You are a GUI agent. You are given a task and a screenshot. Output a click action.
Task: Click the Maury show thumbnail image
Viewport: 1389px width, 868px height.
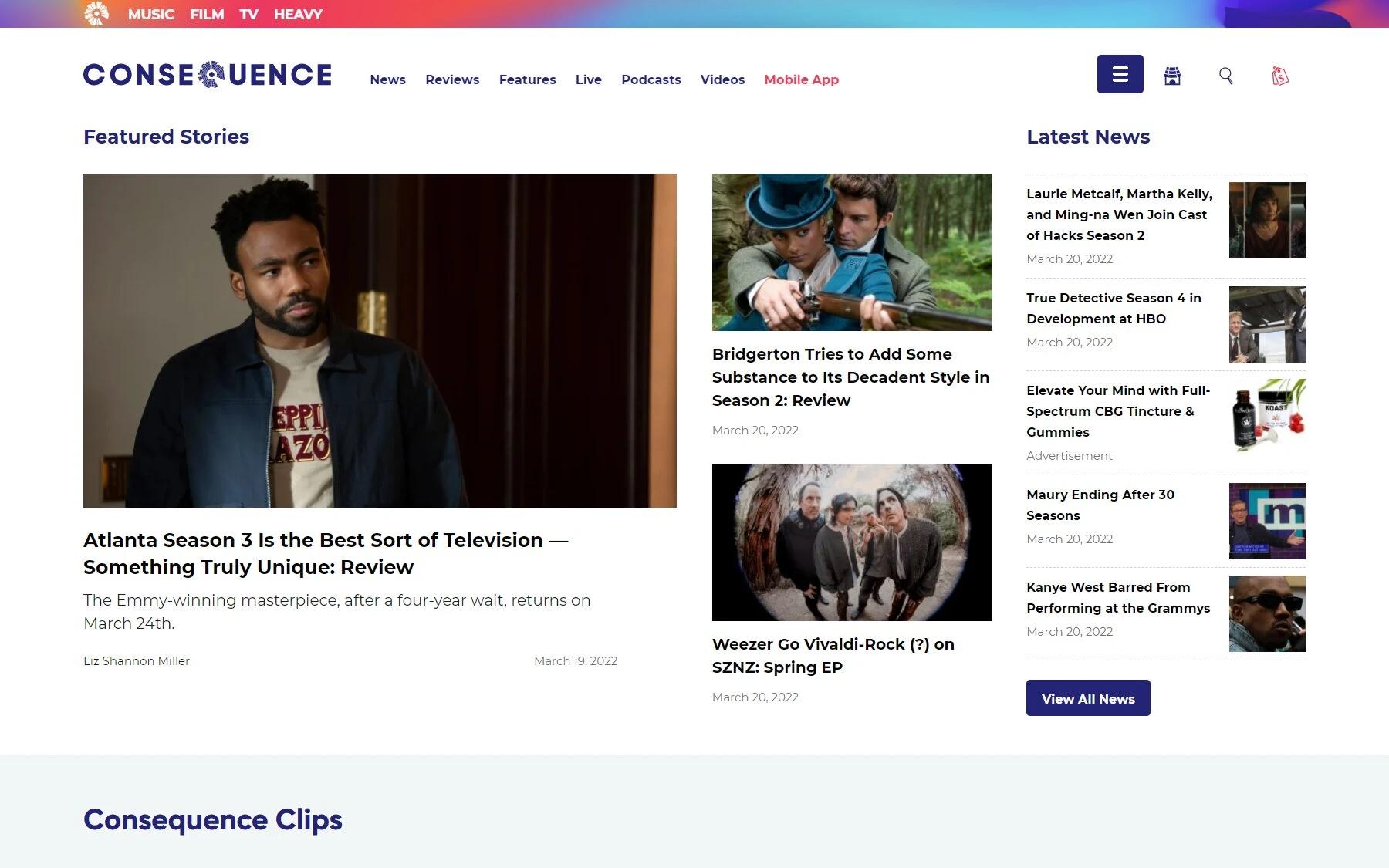(1266, 521)
